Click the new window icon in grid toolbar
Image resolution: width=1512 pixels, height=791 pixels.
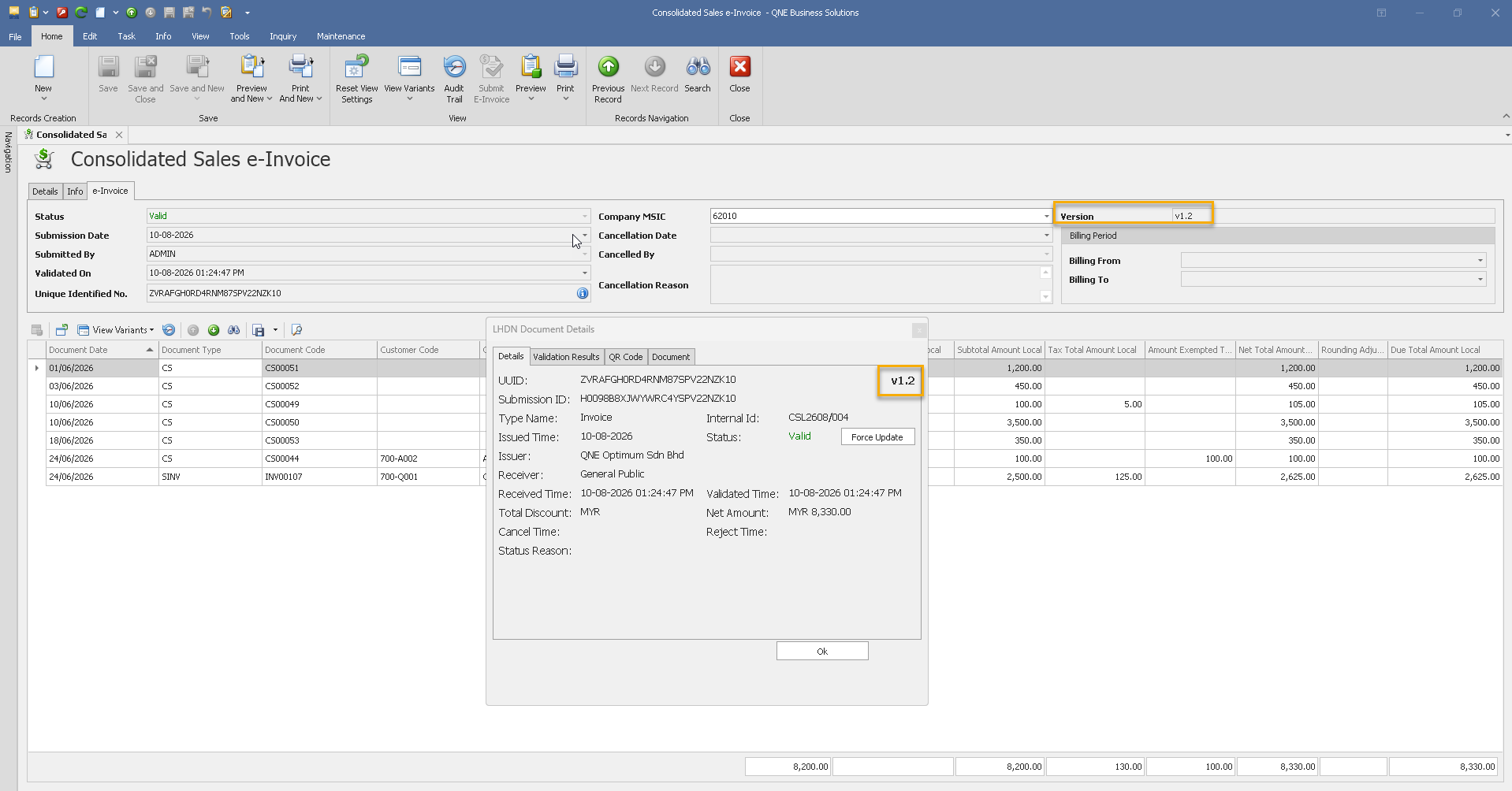click(61, 330)
